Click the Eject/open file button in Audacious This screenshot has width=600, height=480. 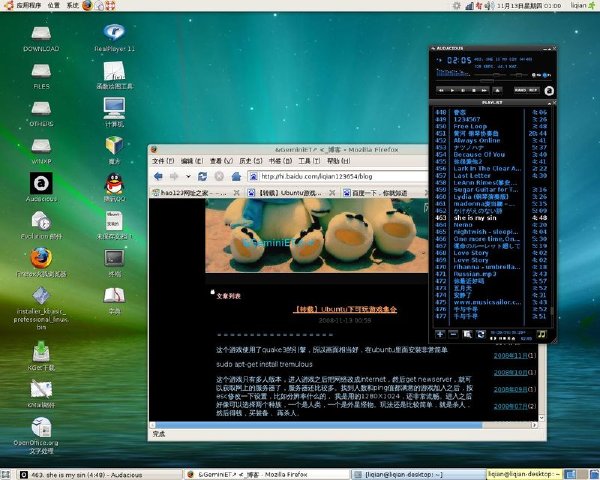[497, 91]
